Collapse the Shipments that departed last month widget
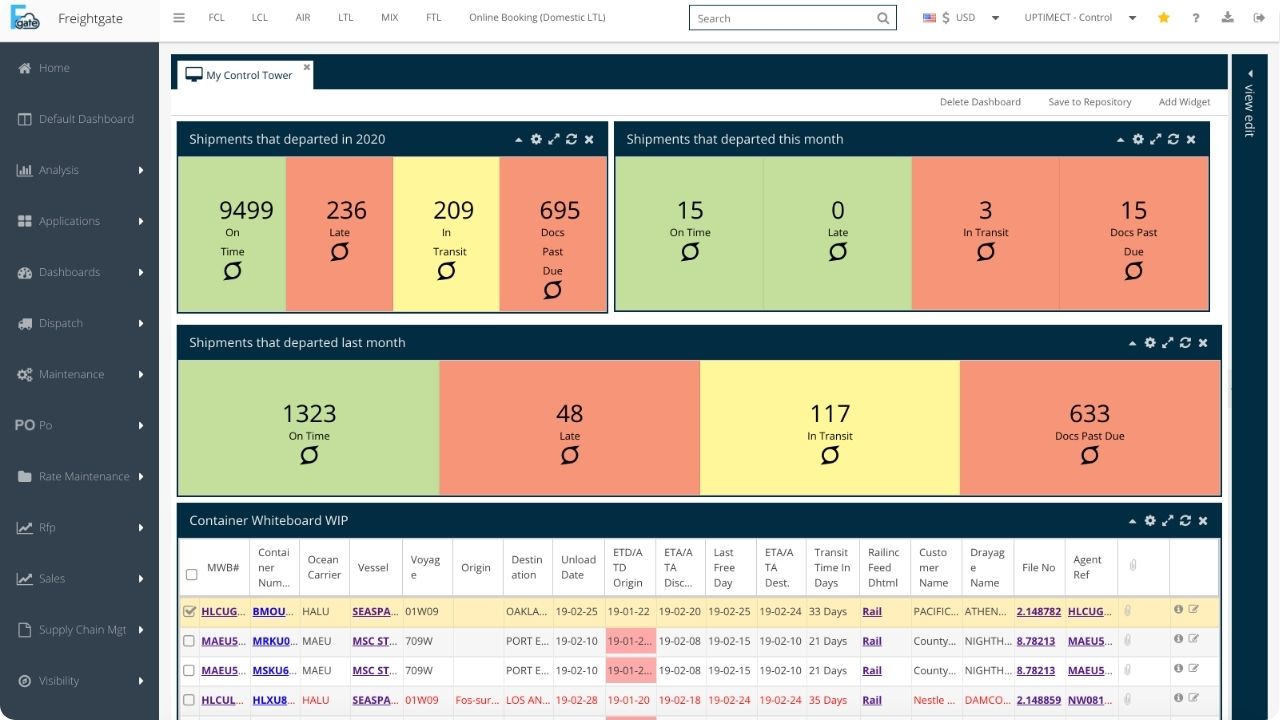The width and height of the screenshot is (1280, 720). tap(1133, 342)
